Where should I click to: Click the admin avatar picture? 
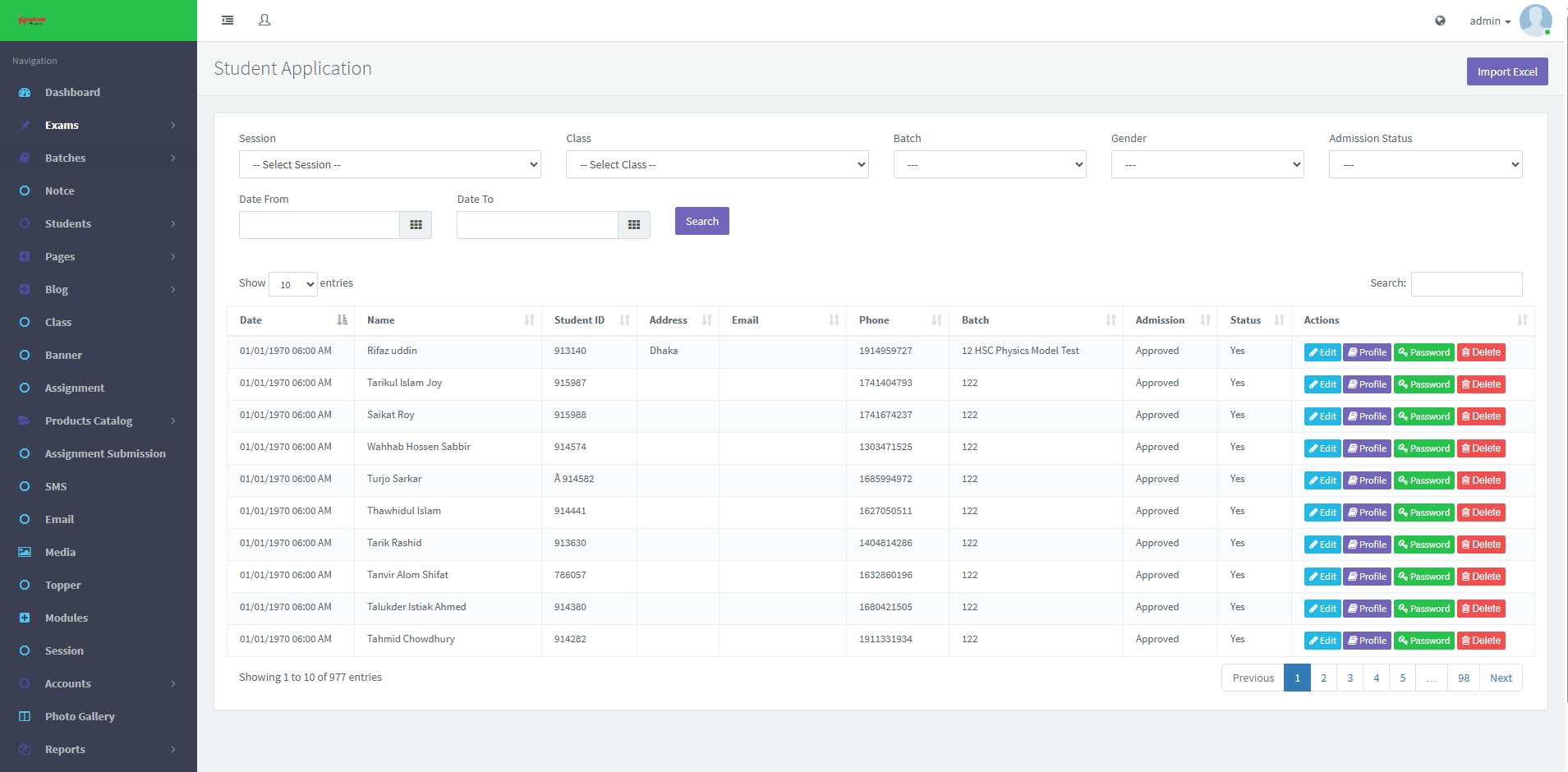[1534, 21]
